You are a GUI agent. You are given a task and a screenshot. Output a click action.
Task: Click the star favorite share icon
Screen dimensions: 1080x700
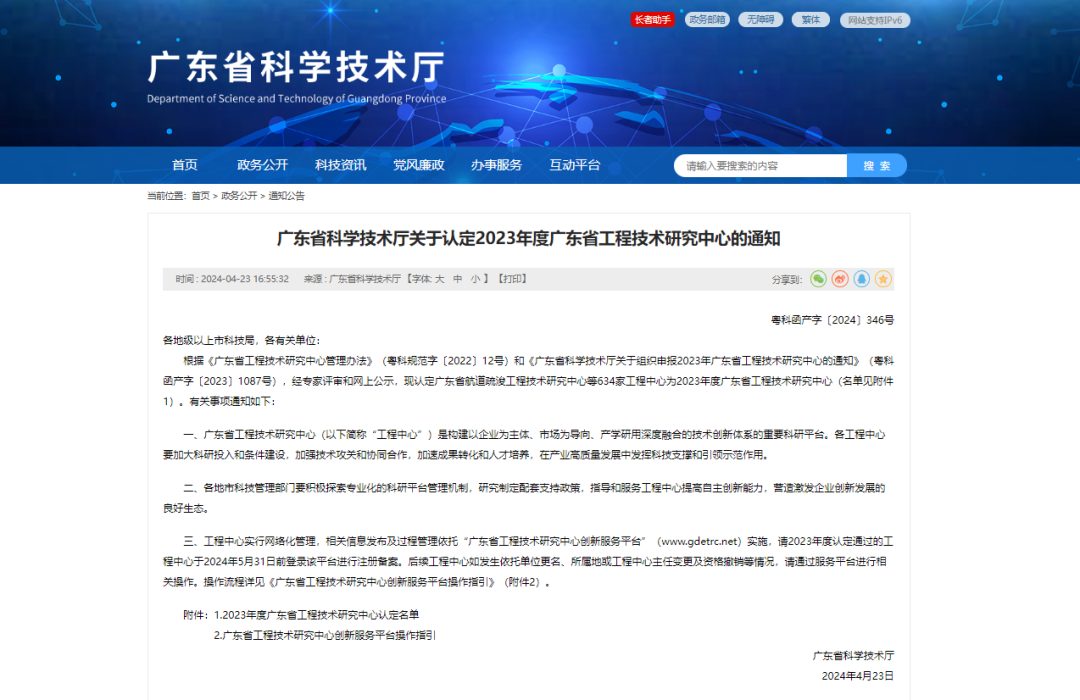pyautogui.click(x=883, y=280)
